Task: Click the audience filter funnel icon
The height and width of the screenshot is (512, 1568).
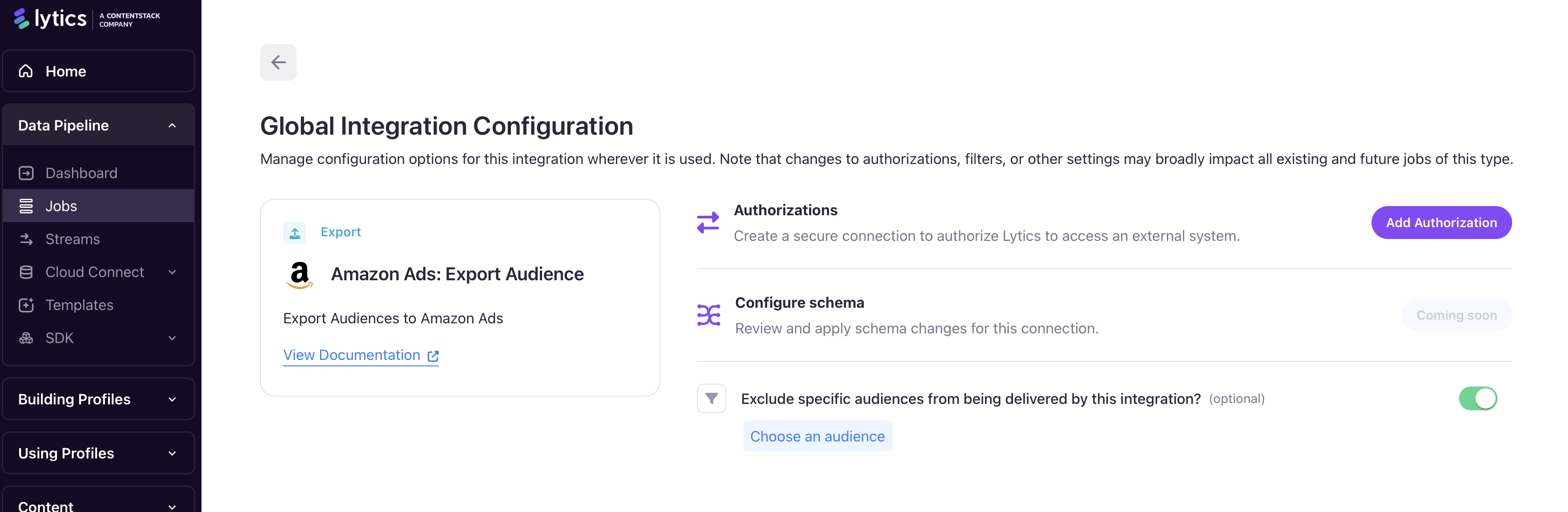Action: pos(712,398)
